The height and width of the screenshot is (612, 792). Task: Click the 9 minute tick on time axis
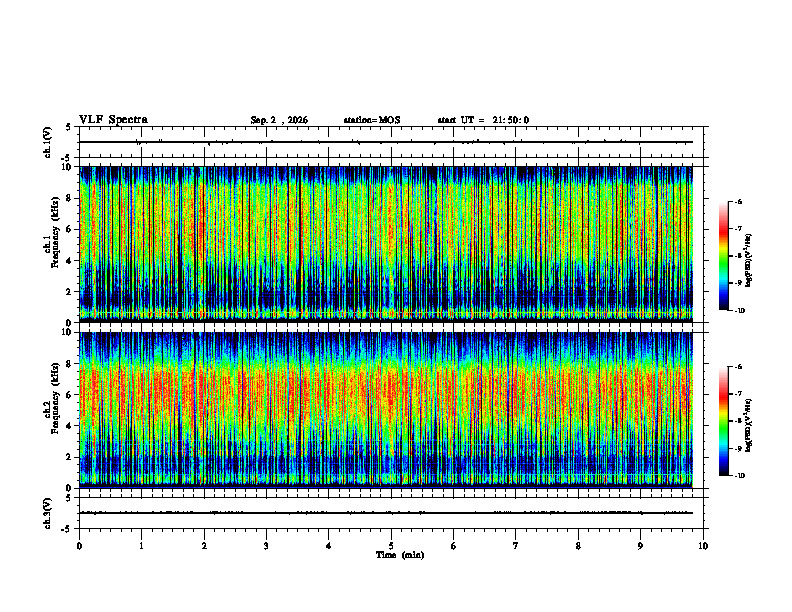pos(640,546)
